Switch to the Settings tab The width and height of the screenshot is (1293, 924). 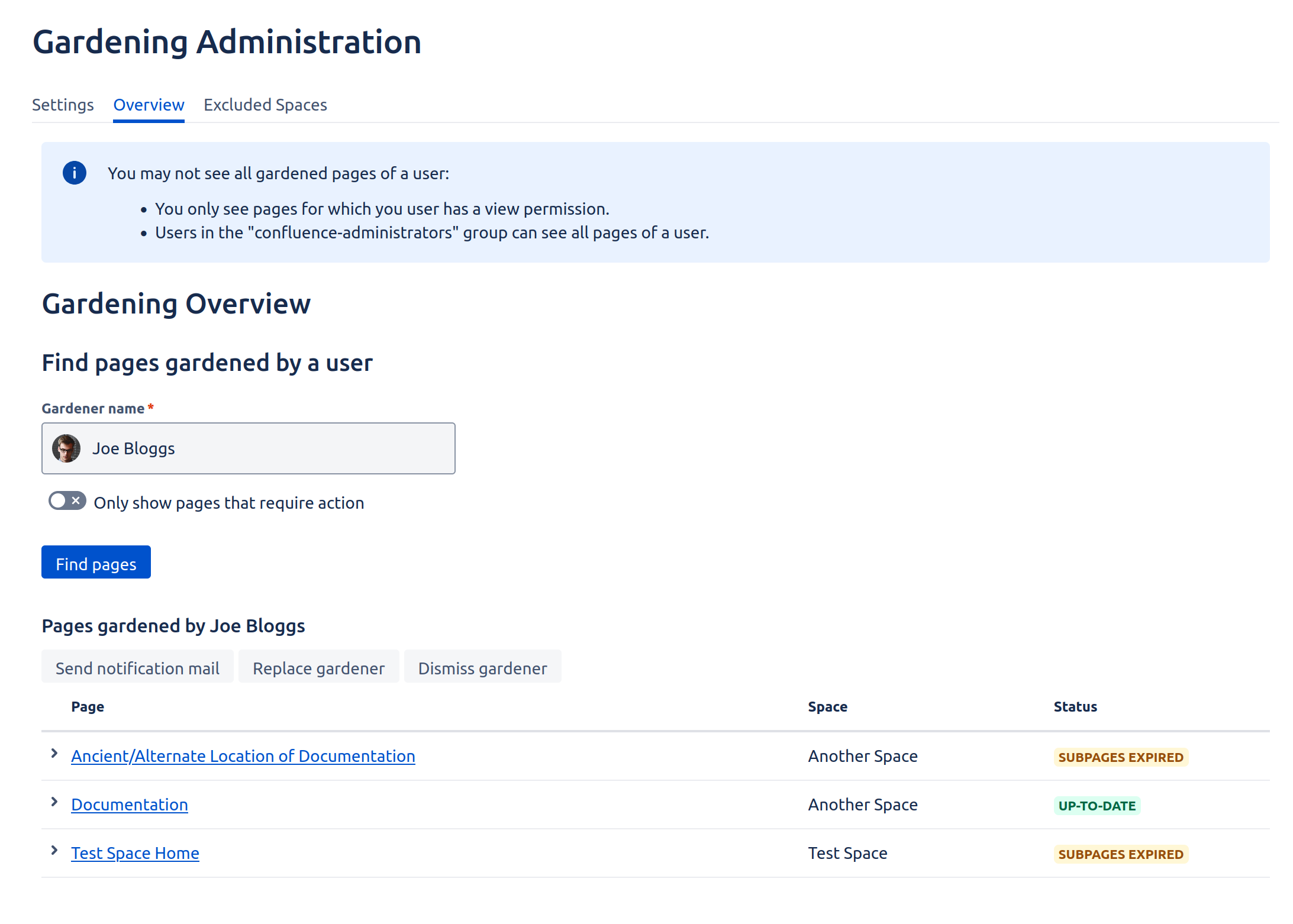pyautogui.click(x=63, y=105)
